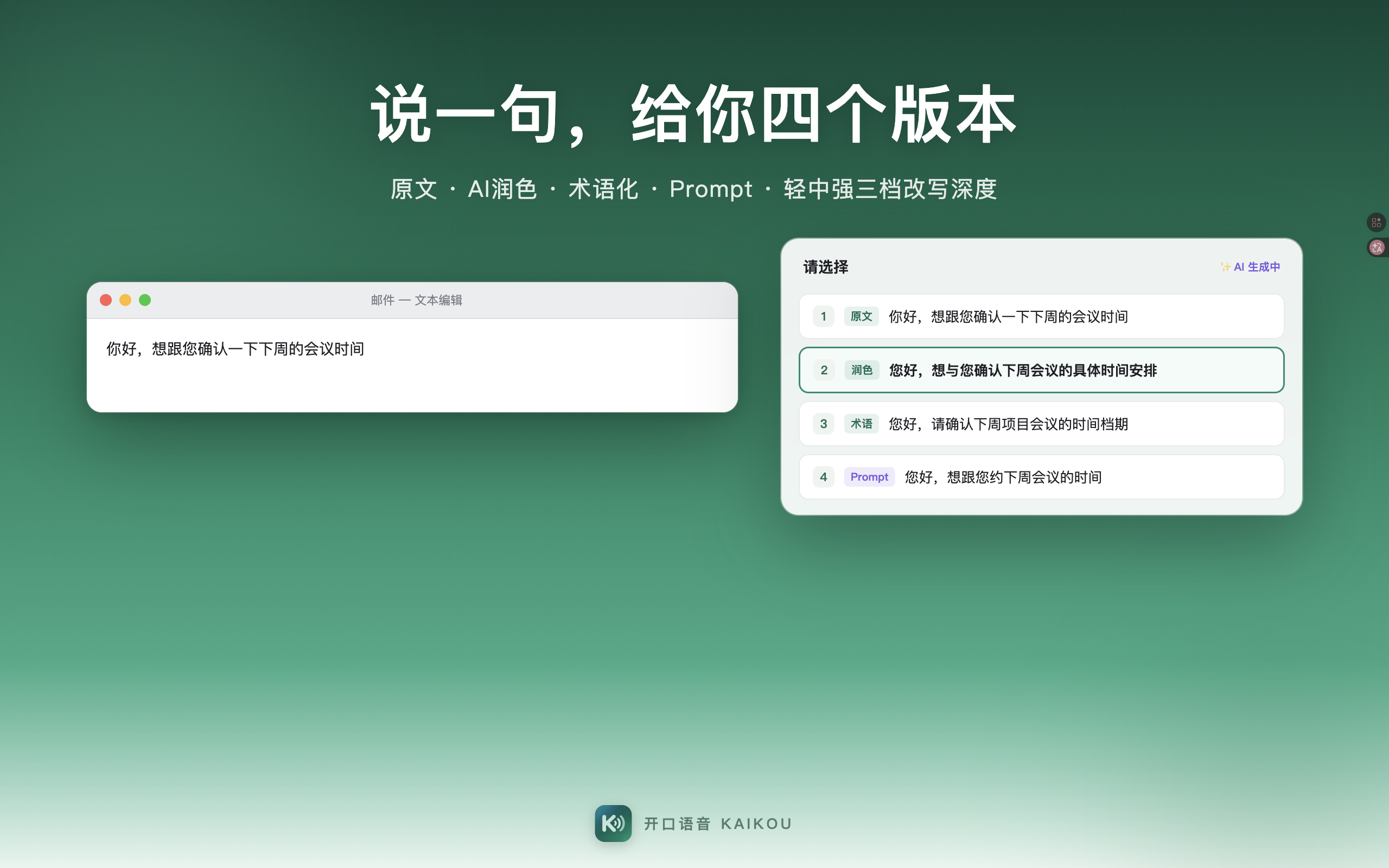Click into the 邮件 text editor body
This screenshot has width=1389, height=868.
click(412, 365)
